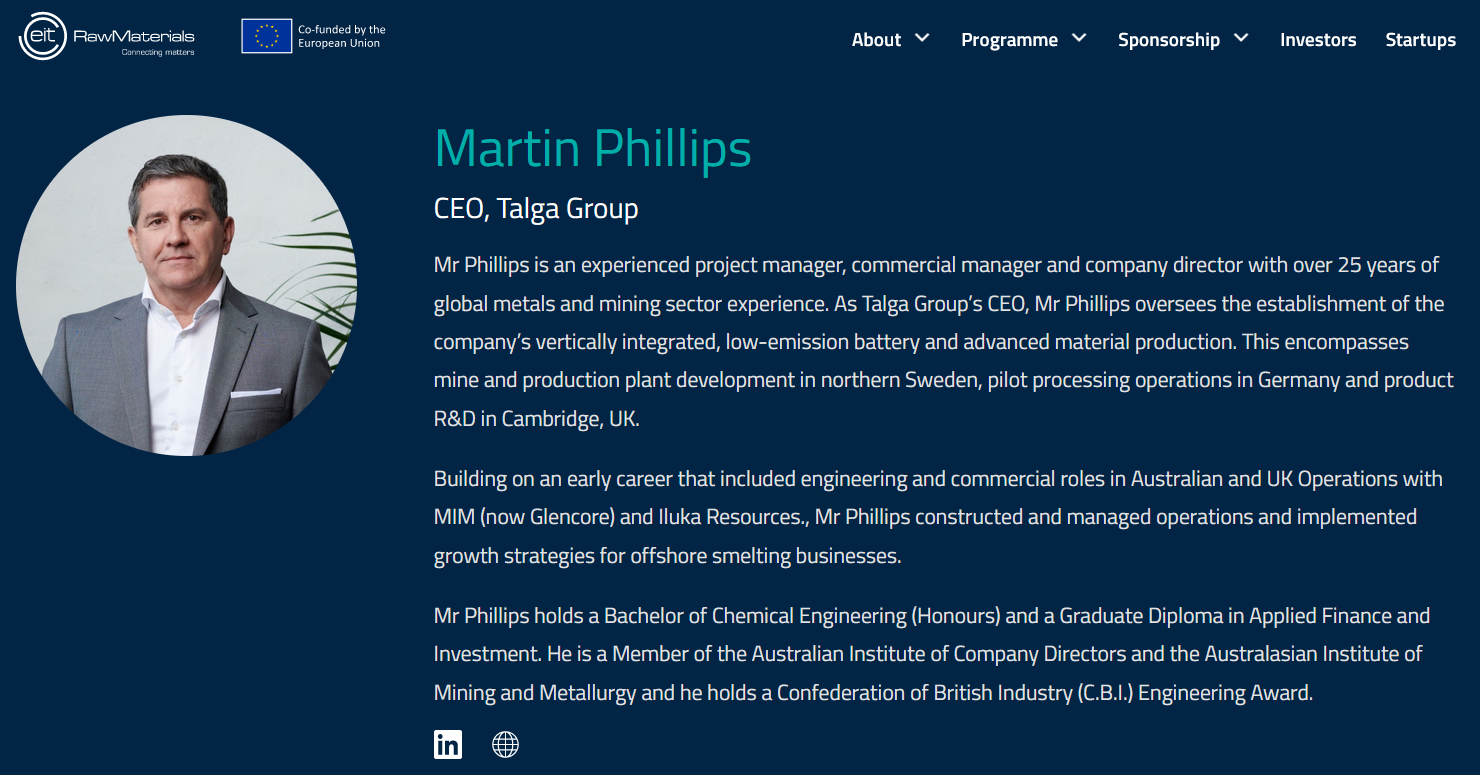The height and width of the screenshot is (775, 1480).
Task: Expand the Programme dropdown chevron
Action: [1079, 38]
